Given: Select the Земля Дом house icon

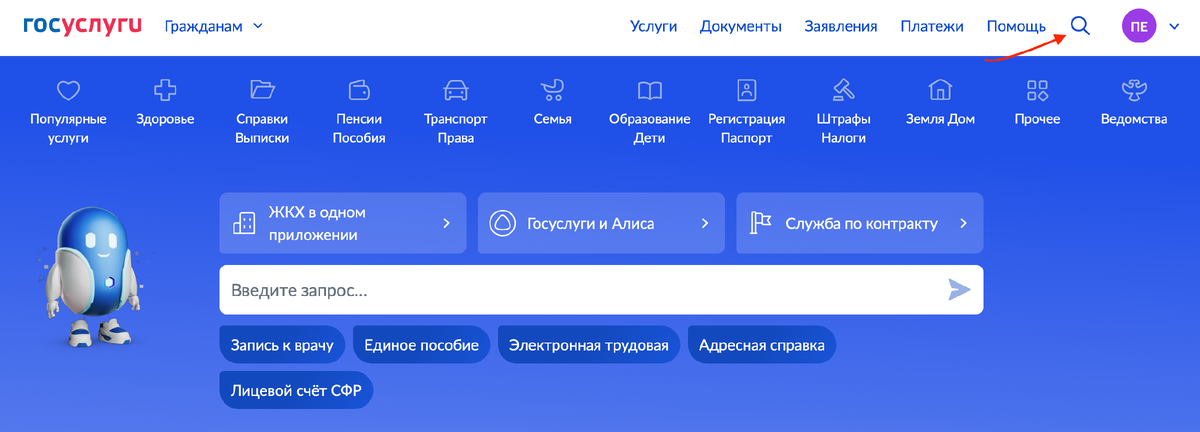Looking at the screenshot, I should pyautogui.click(x=940, y=91).
